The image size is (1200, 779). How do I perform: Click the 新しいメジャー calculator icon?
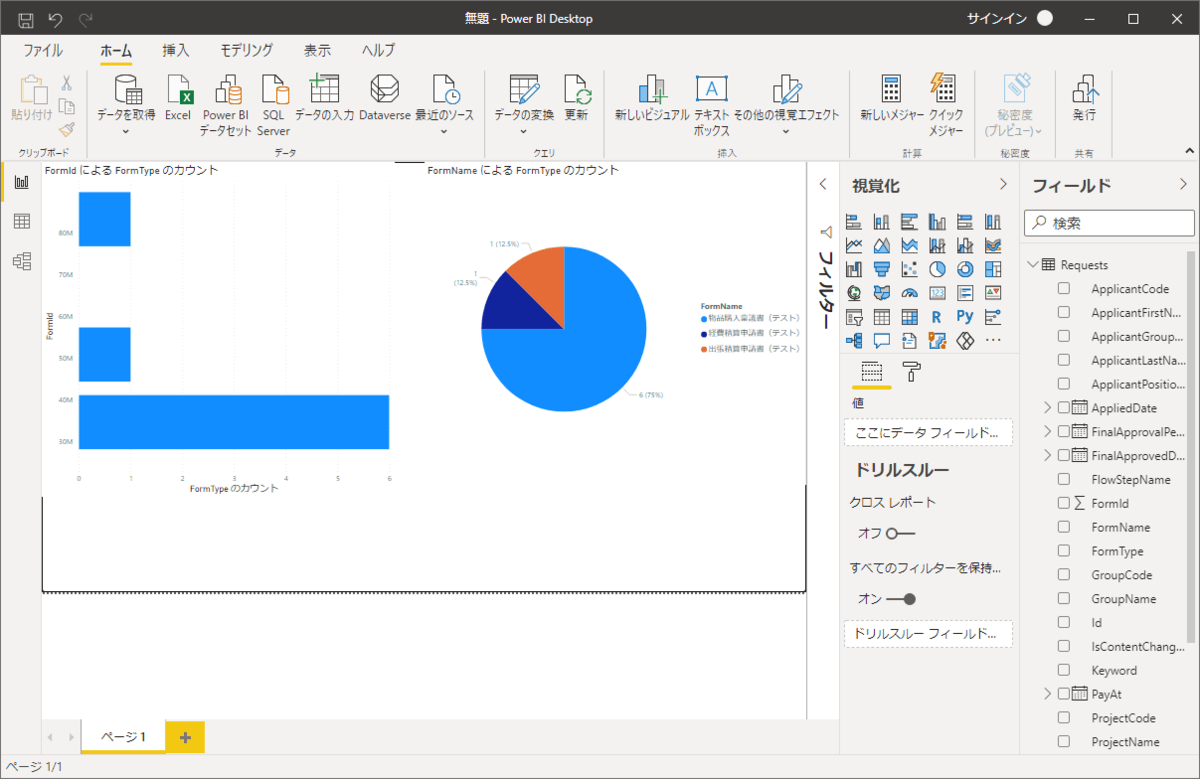pos(891,92)
